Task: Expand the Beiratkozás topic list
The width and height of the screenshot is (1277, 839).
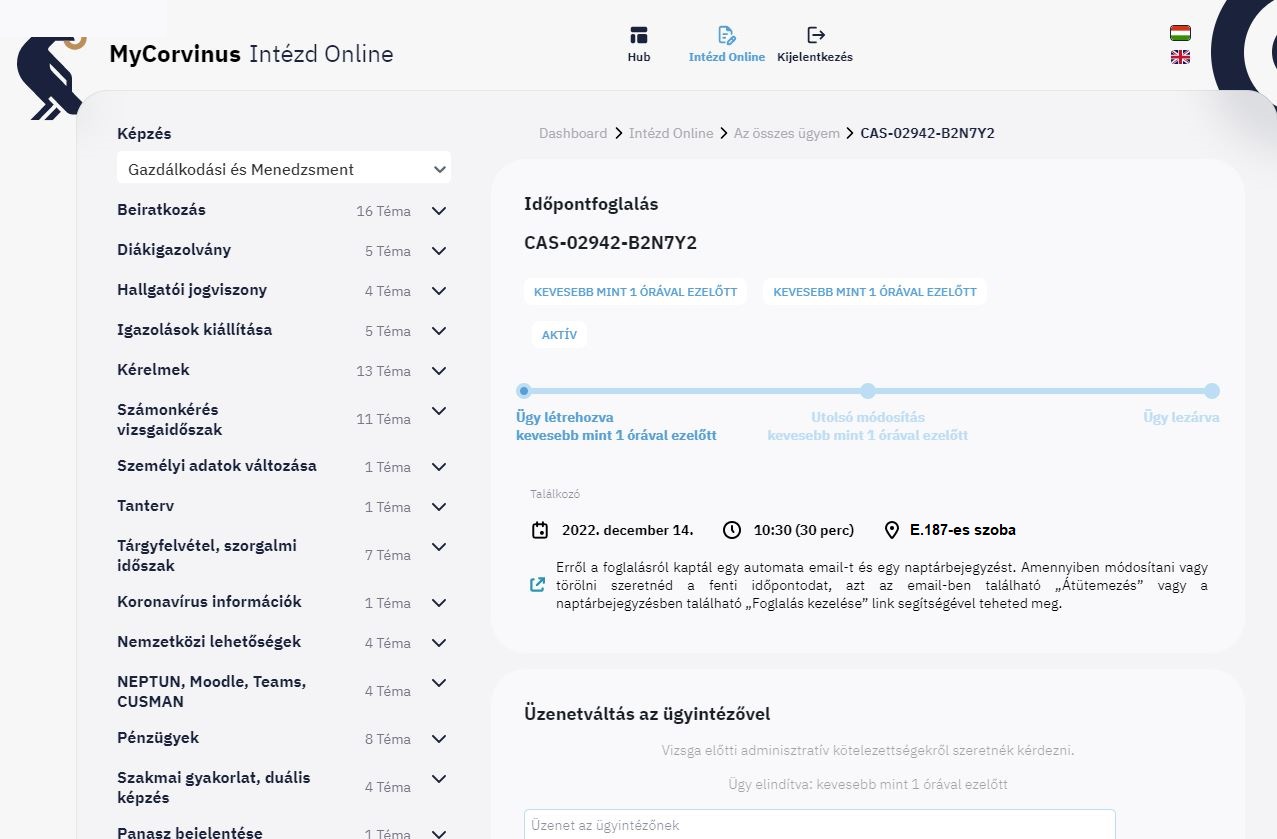Action: pos(438,211)
